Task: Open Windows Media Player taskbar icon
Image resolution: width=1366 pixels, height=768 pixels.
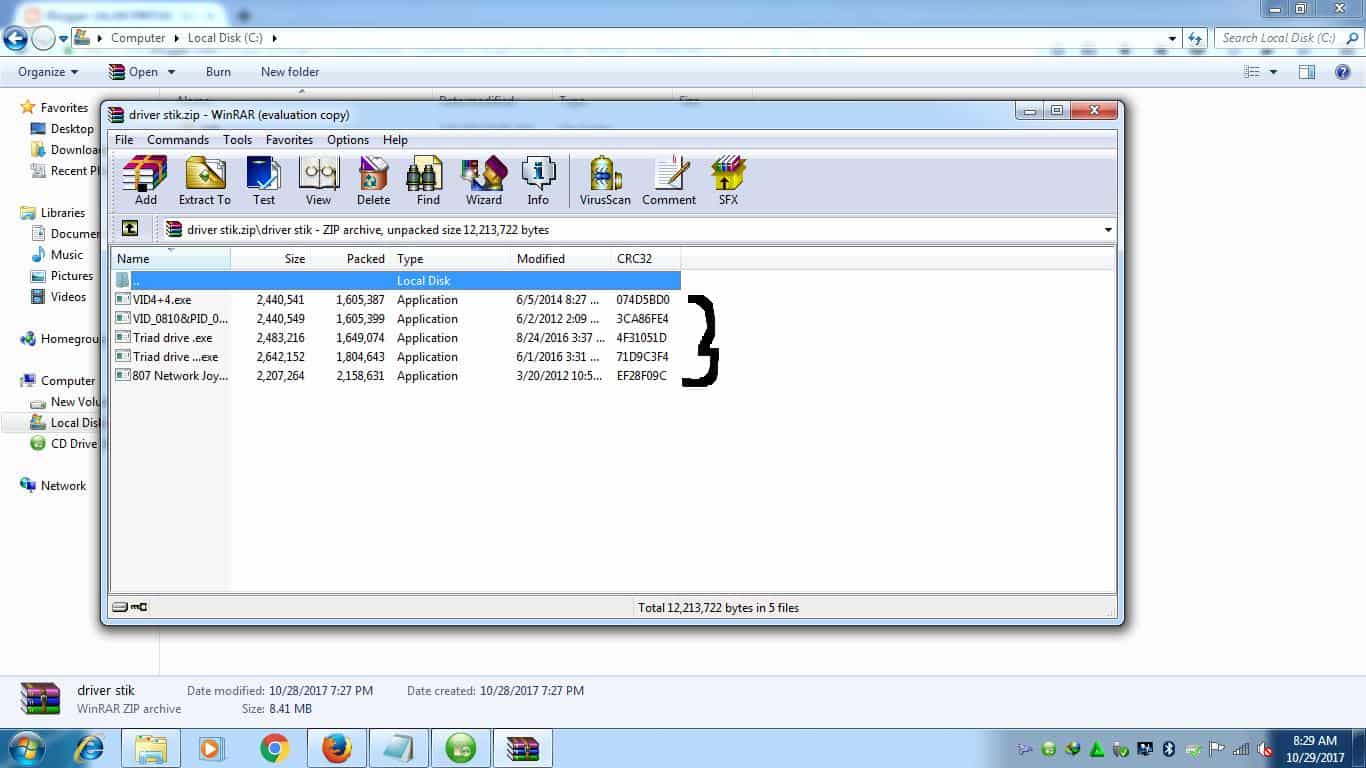Action: click(212, 748)
